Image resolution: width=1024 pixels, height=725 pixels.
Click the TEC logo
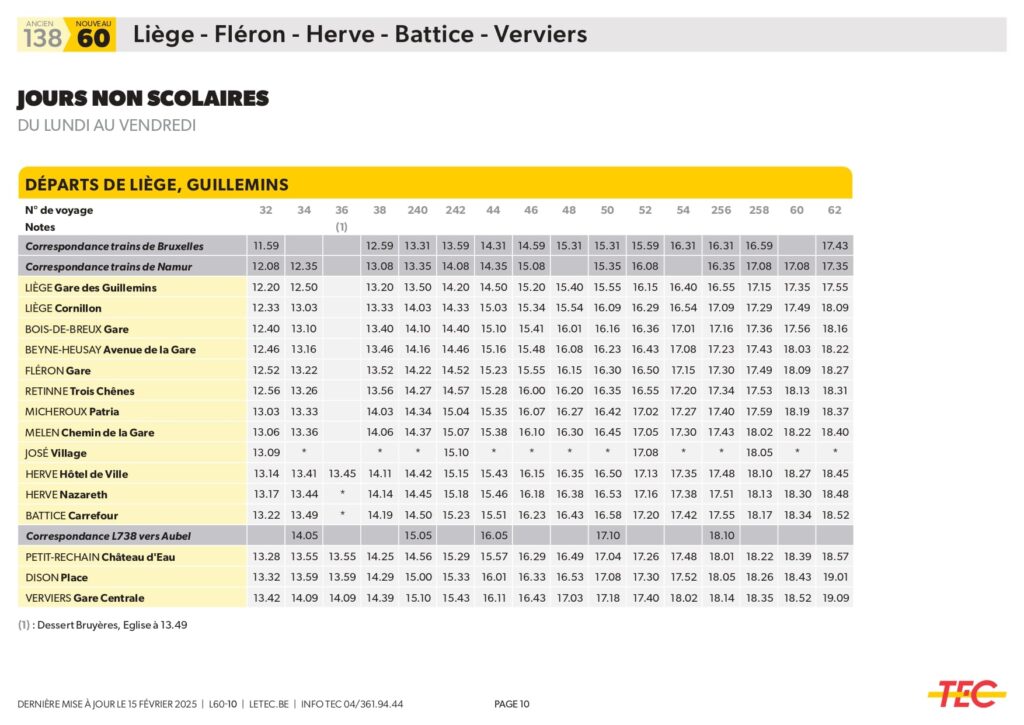click(966, 692)
